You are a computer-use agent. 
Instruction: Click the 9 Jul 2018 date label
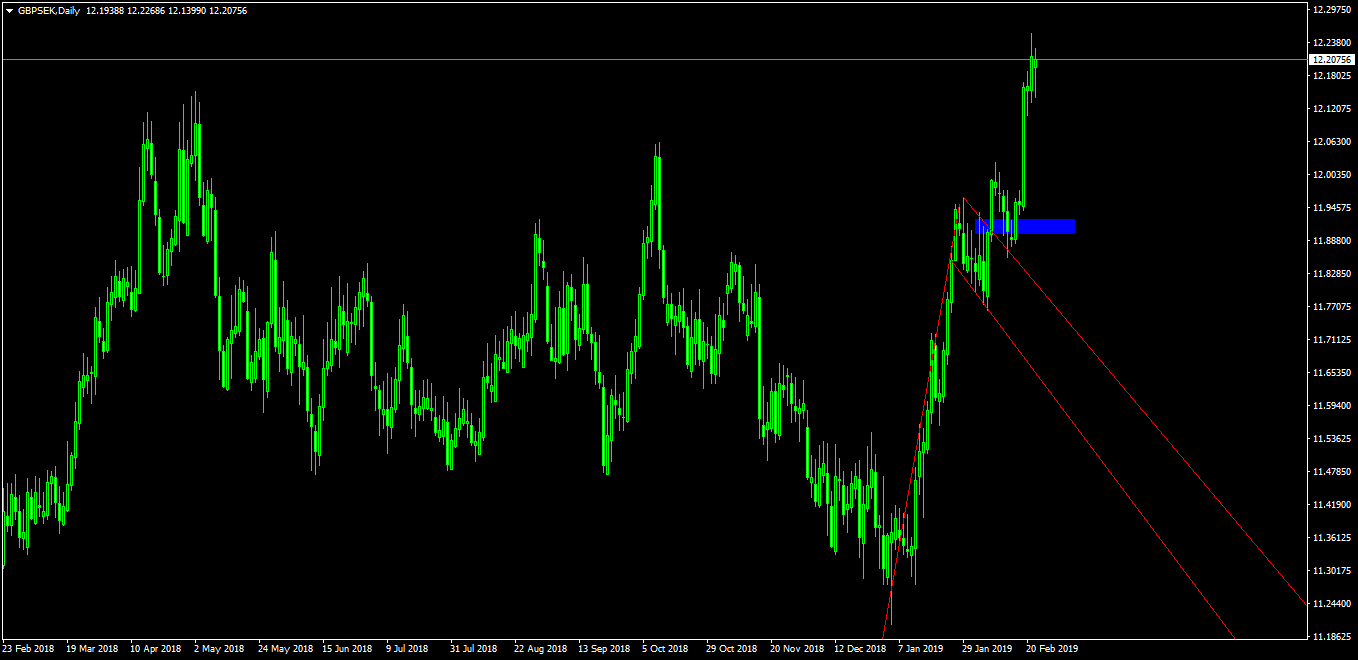pos(408,648)
